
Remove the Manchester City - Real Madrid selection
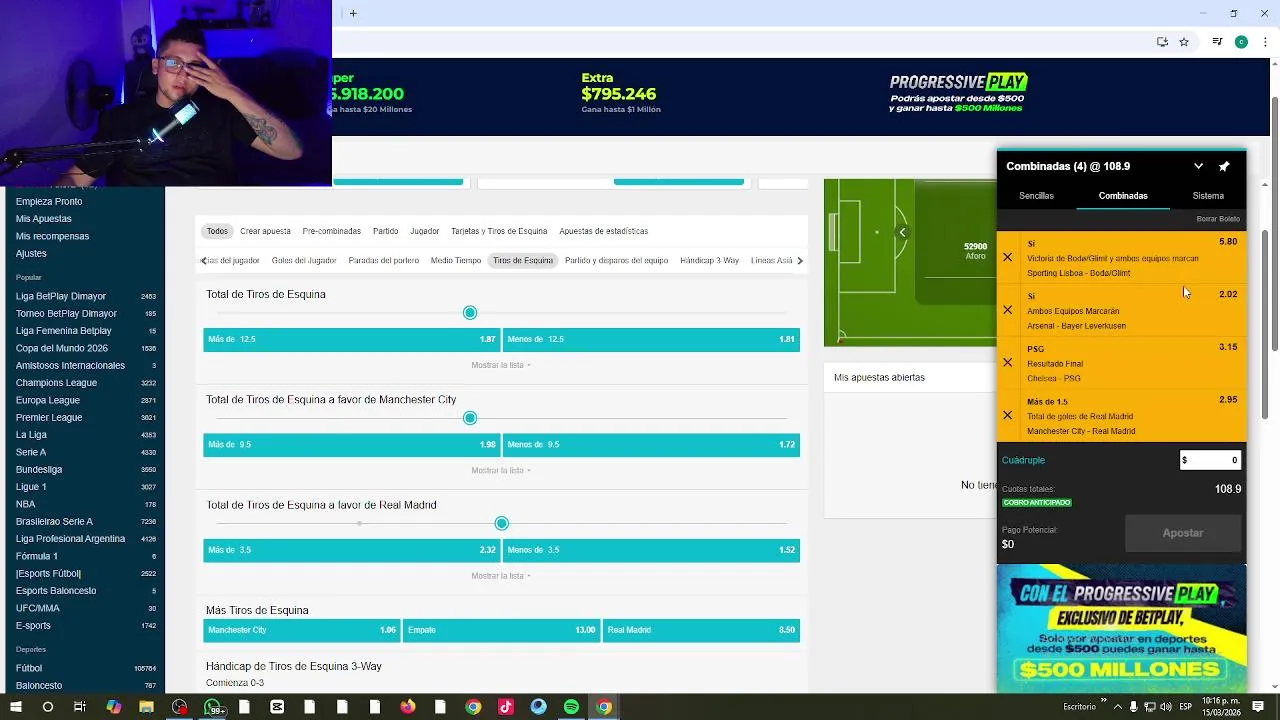pos(1007,415)
